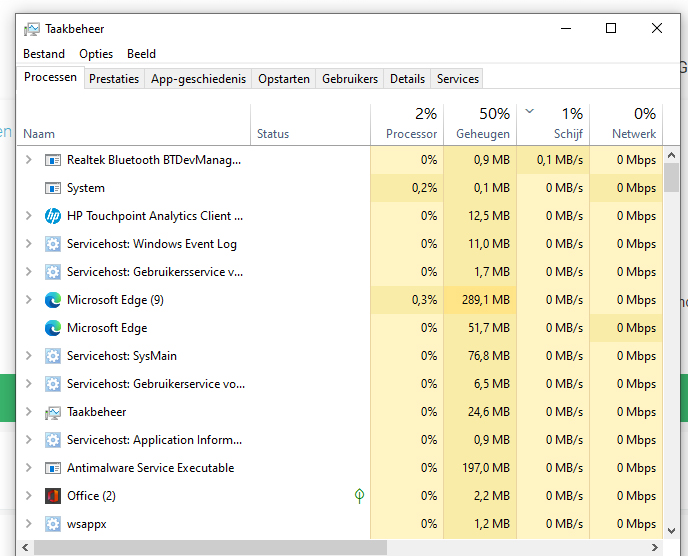Click the green leaf status icon for Office
Image resolution: width=688 pixels, height=556 pixels.
[x=359, y=496]
